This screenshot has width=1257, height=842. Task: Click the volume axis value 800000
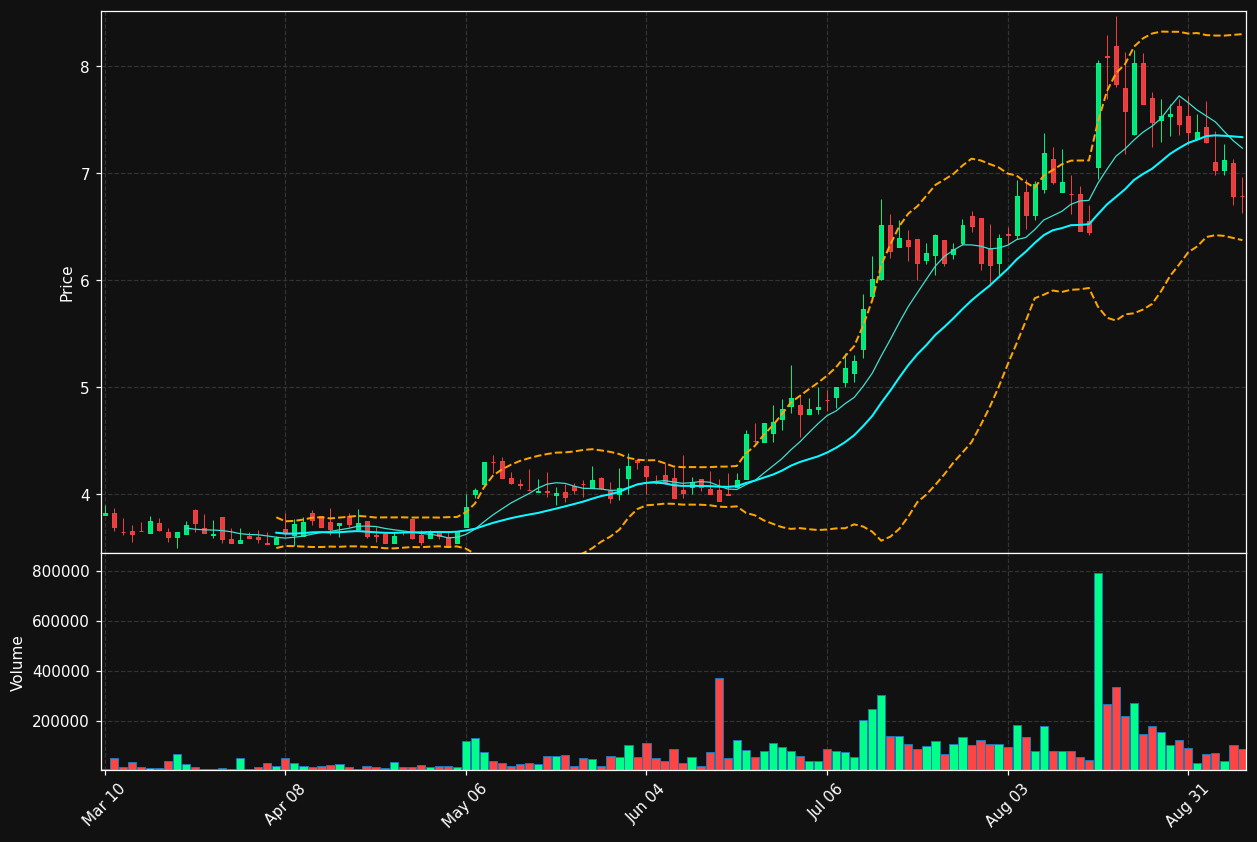62,572
